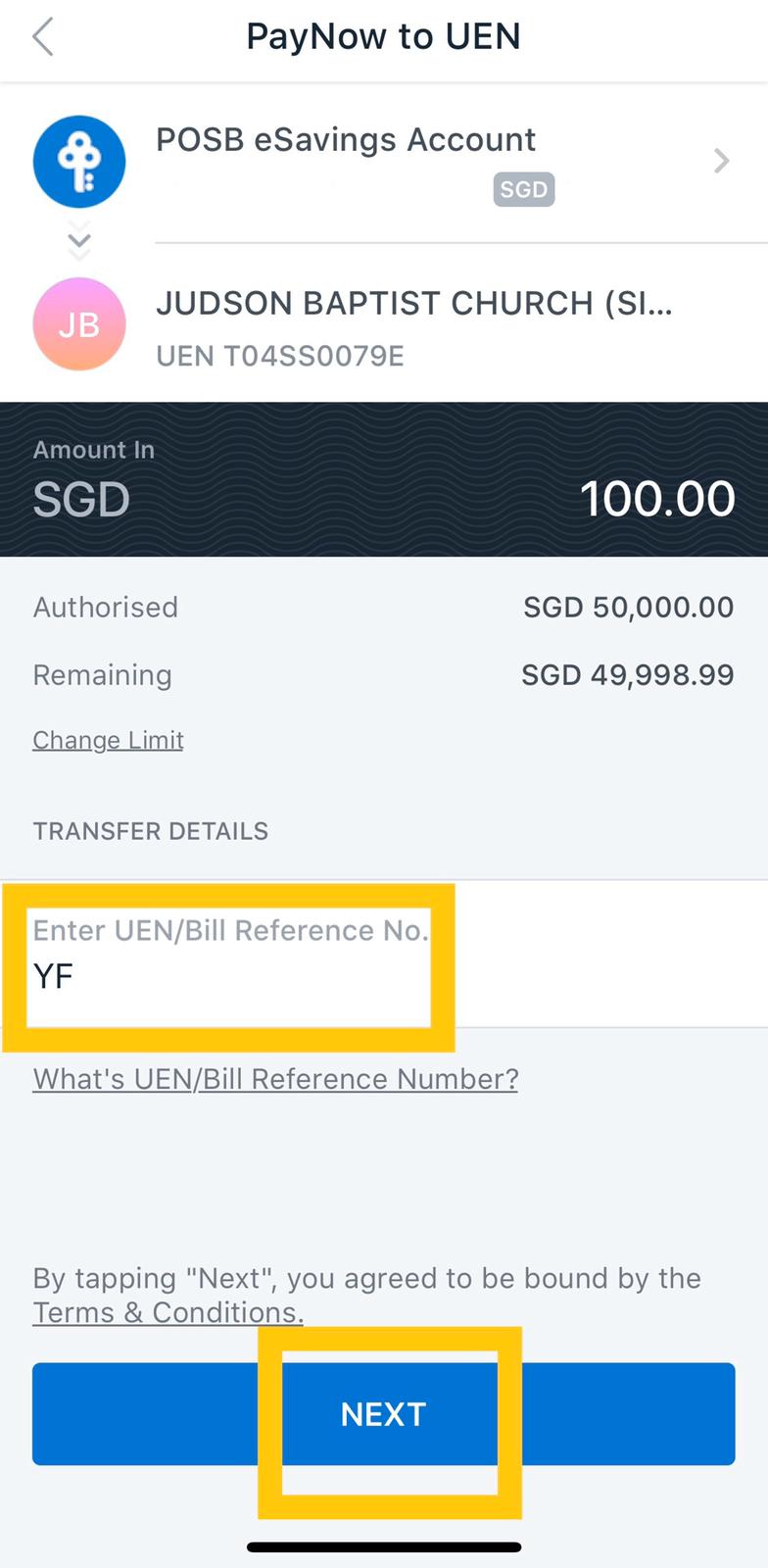Open Judson Baptist Church recipient row

pos(384,324)
